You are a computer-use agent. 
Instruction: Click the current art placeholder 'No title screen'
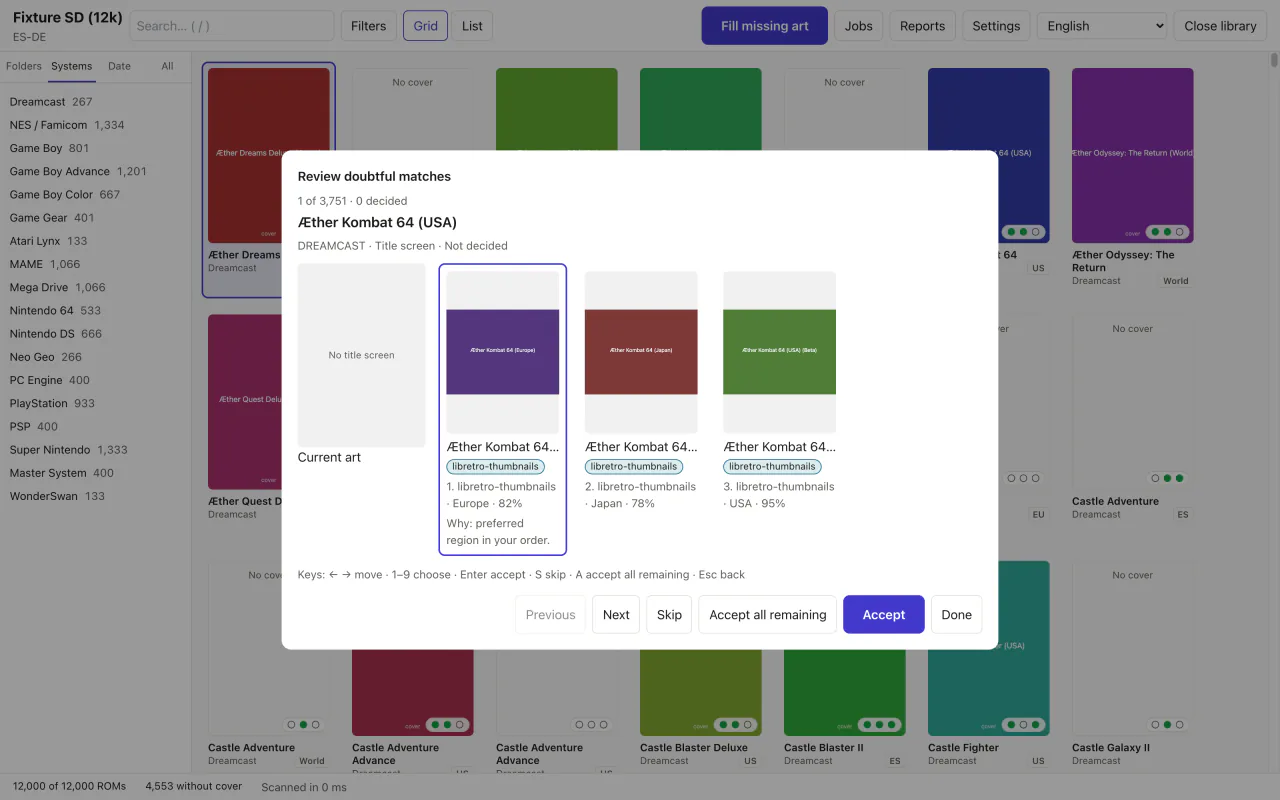point(361,355)
